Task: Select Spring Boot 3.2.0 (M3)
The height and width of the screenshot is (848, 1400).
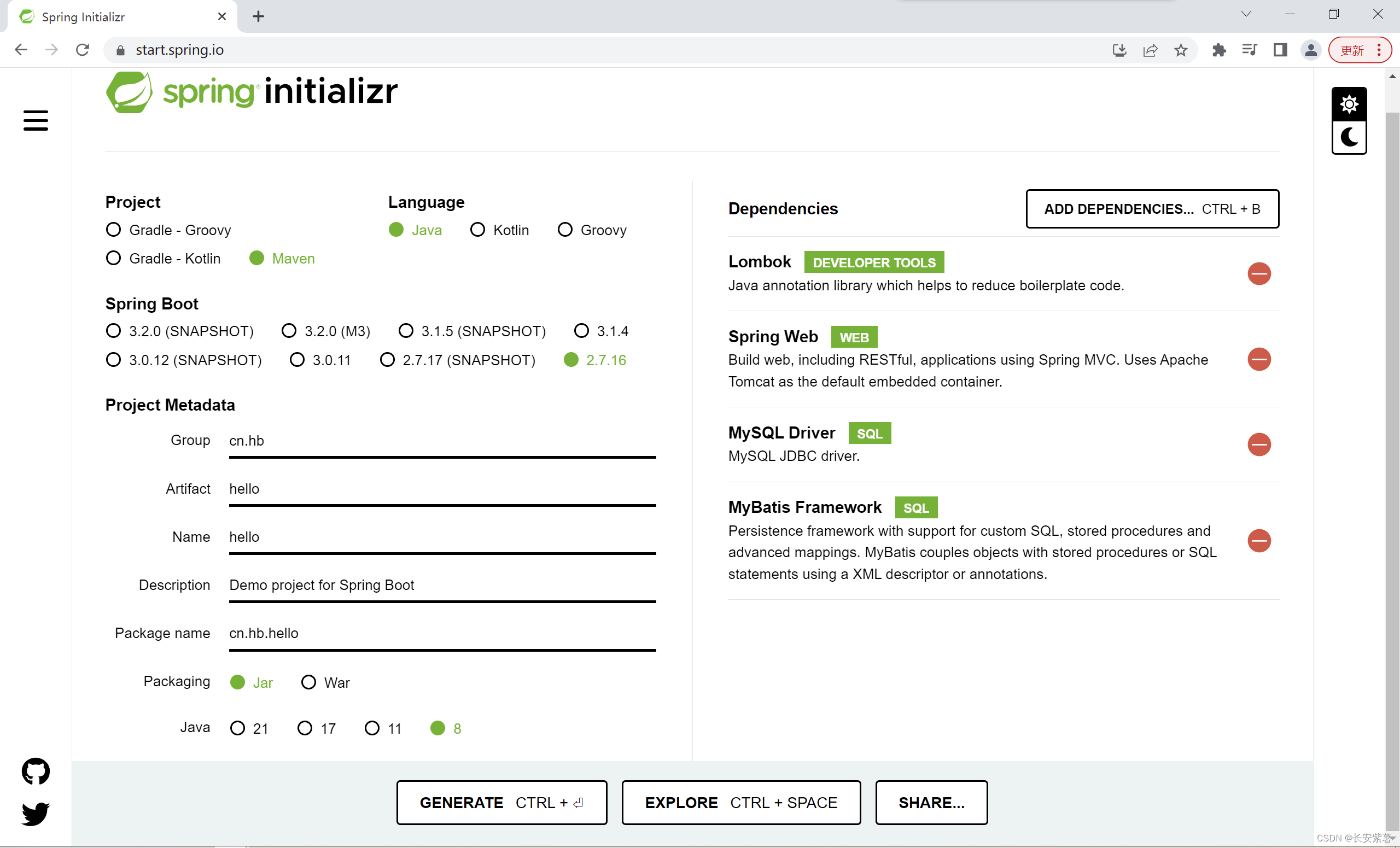Action: click(x=326, y=331)
